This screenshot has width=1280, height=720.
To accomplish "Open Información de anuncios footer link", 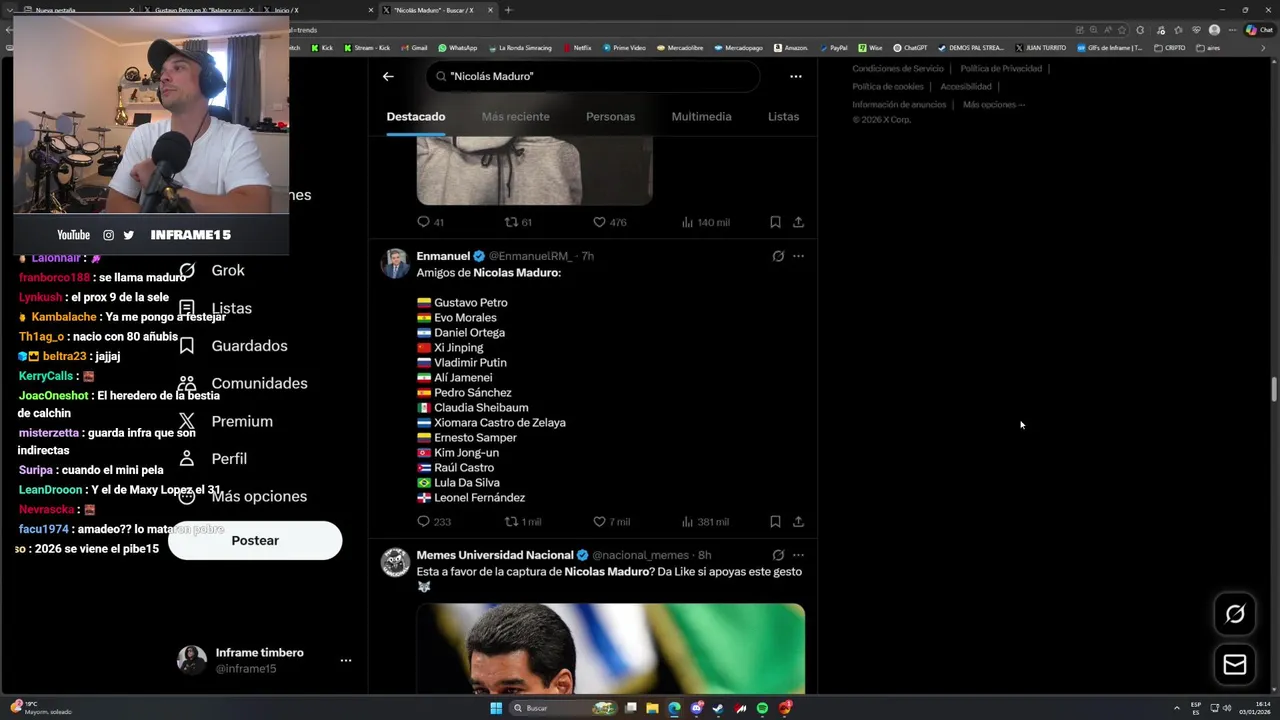I will click(x=899, y=105).
